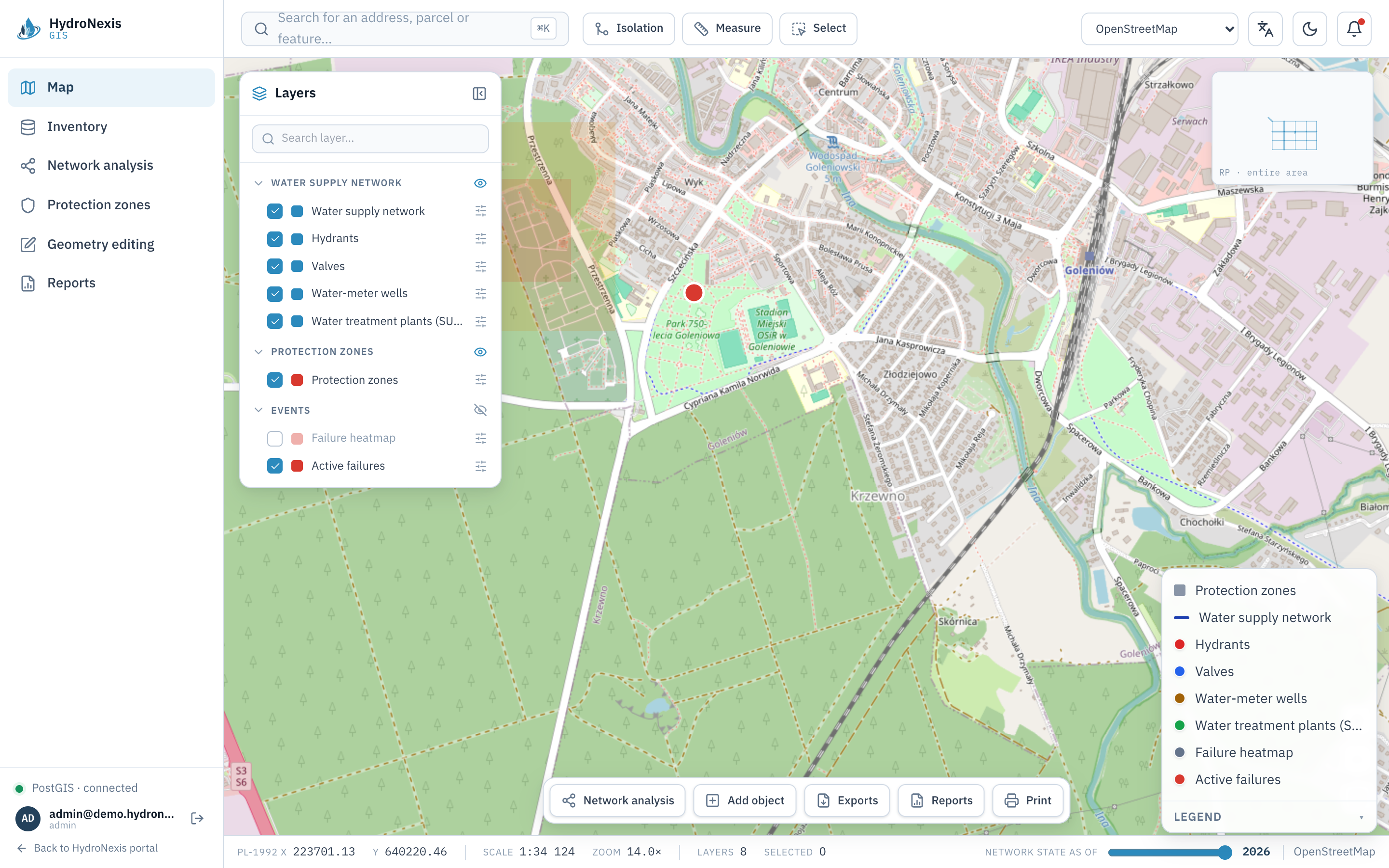Click the Exports button
The height and width of the screenshot is (868, 1389).
point(846,800)
